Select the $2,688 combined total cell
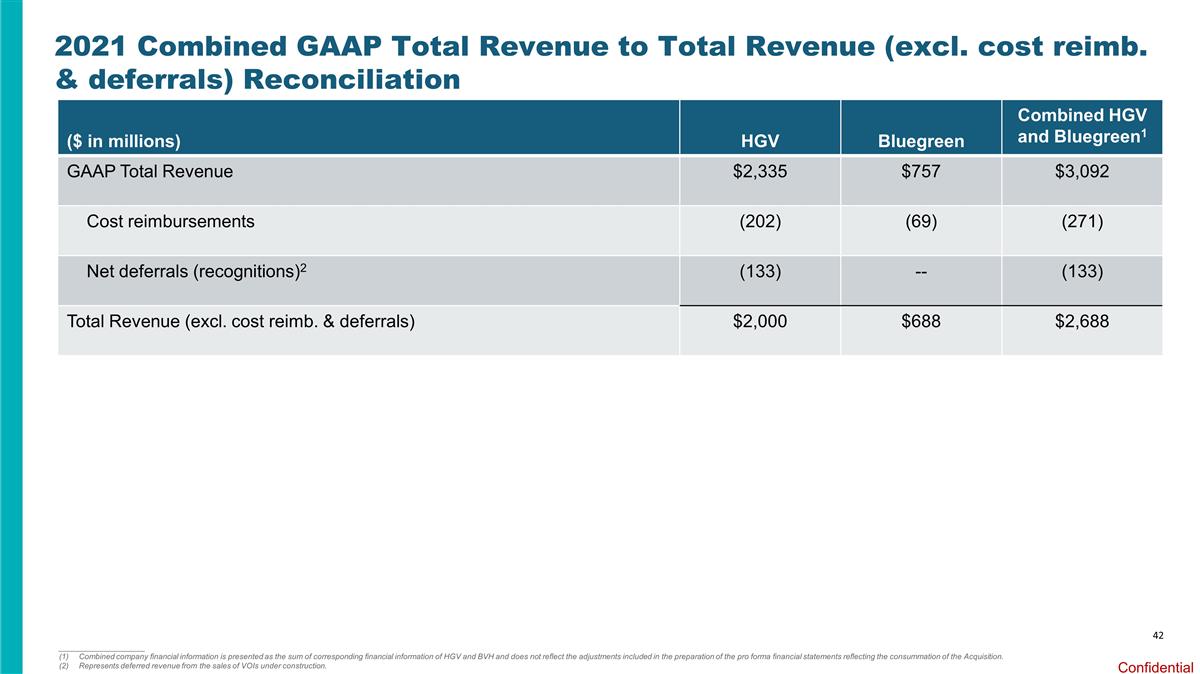The image size is (1200, 674). [1081, 321]
